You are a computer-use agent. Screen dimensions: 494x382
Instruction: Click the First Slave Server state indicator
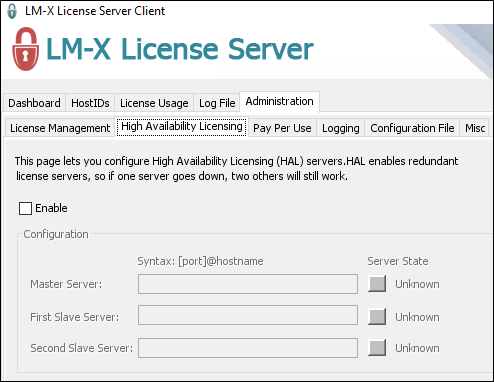click(377, 316)
